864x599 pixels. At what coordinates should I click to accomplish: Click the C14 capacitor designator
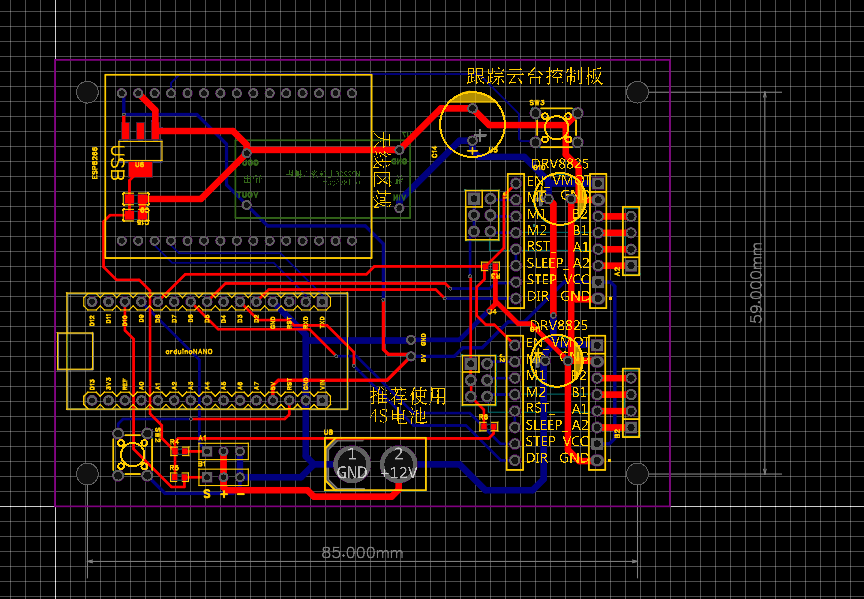tap(434, 153)
